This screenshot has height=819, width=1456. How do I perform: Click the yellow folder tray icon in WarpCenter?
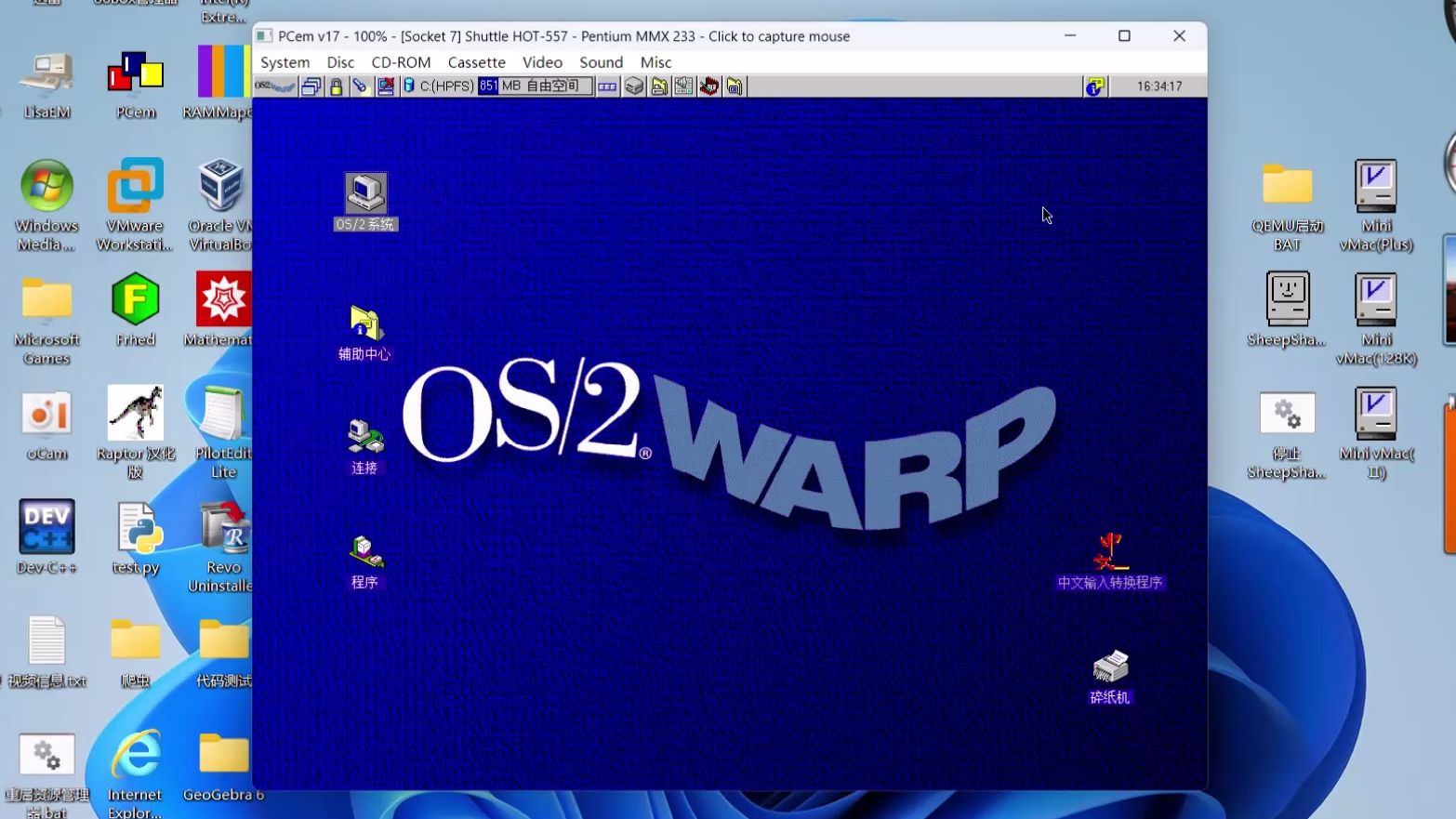(x=659, y=86)
